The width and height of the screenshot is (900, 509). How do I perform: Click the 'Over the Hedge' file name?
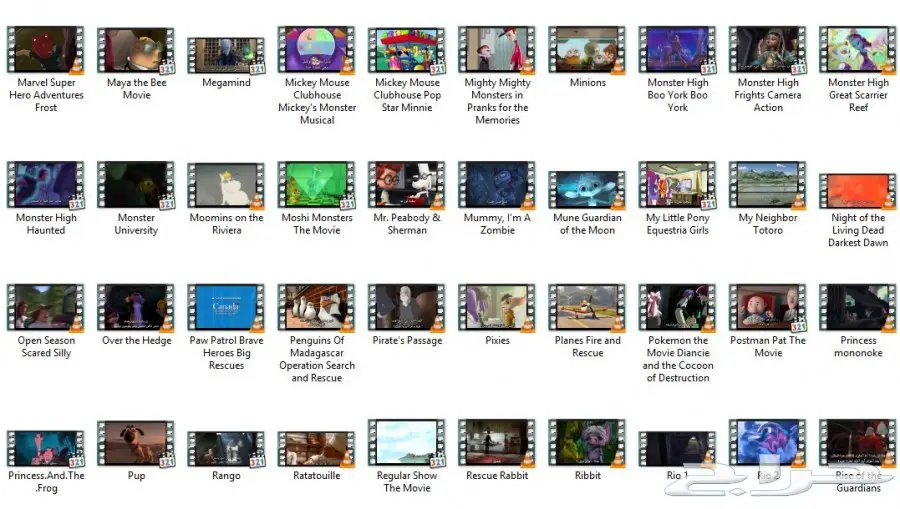point(136,340)
